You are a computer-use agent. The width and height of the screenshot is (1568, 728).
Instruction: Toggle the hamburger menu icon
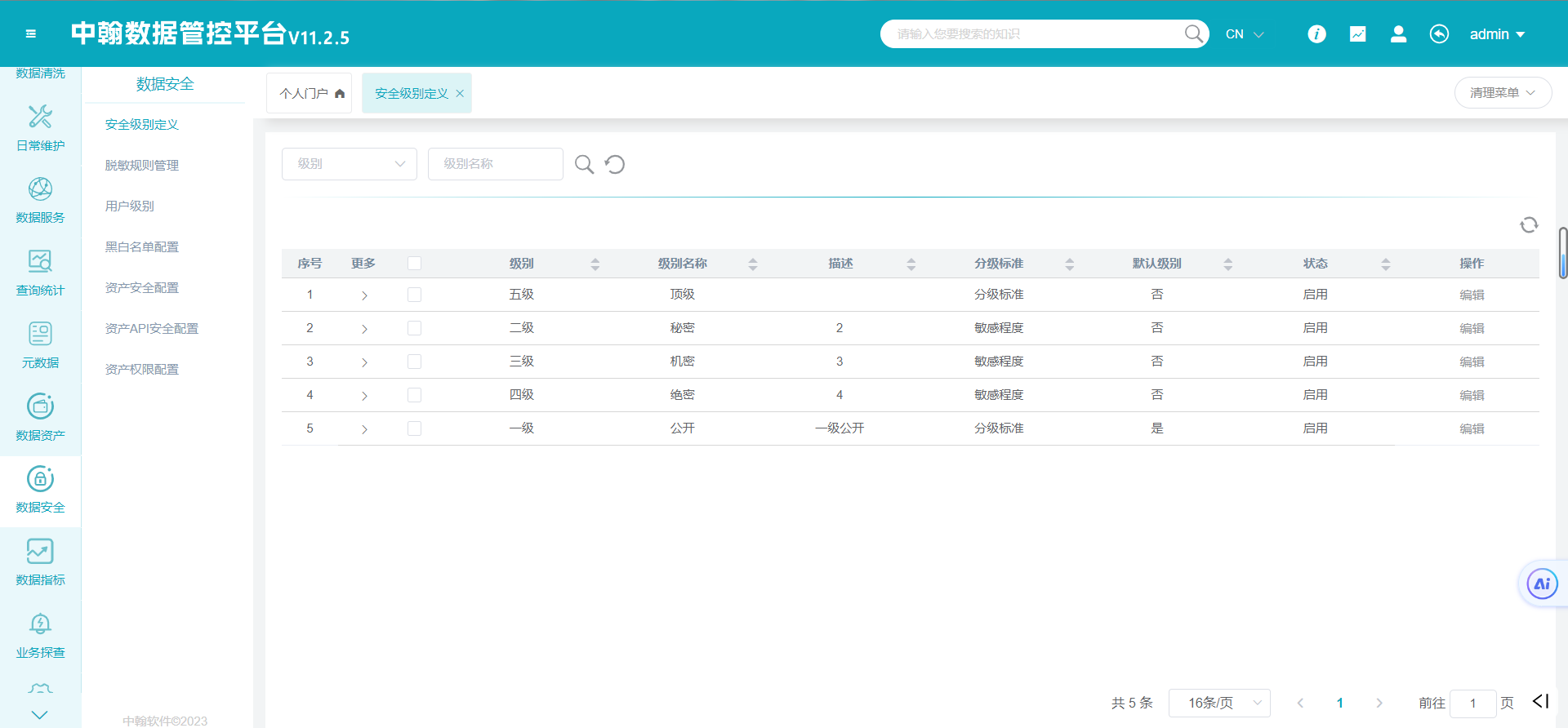(x=31, y=34)
